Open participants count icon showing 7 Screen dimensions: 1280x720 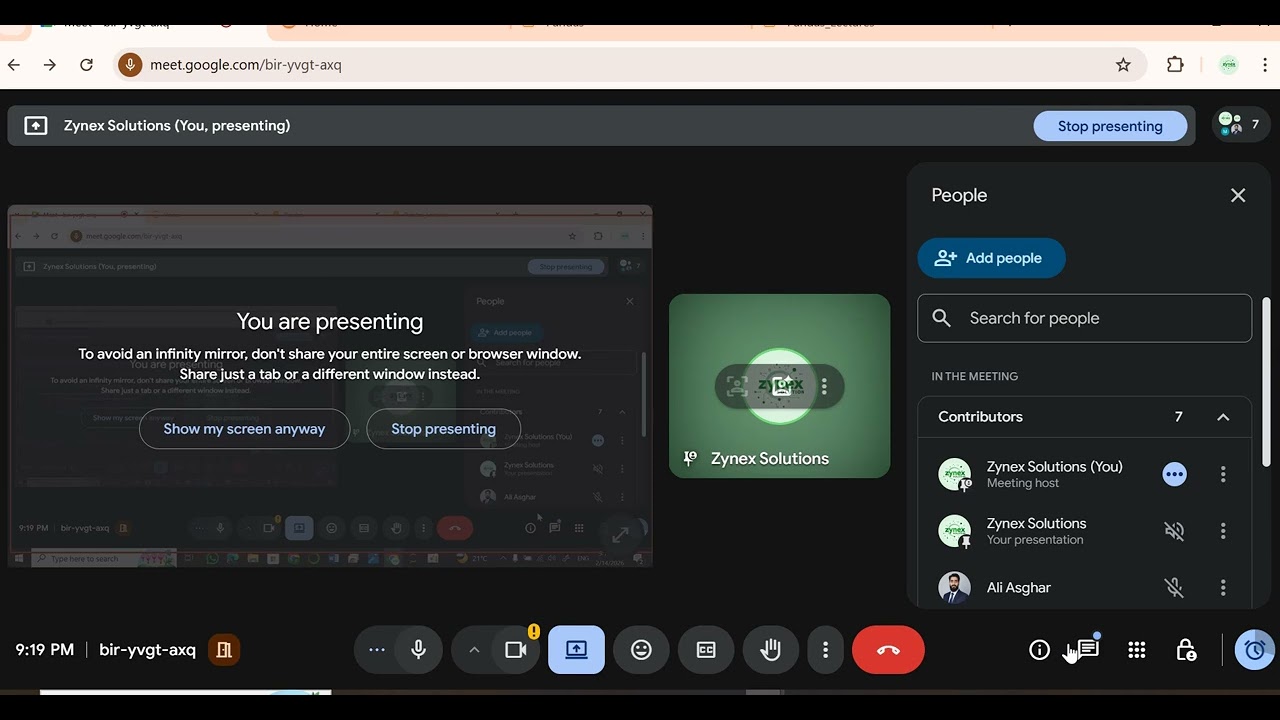click(x=1241, y=124)
